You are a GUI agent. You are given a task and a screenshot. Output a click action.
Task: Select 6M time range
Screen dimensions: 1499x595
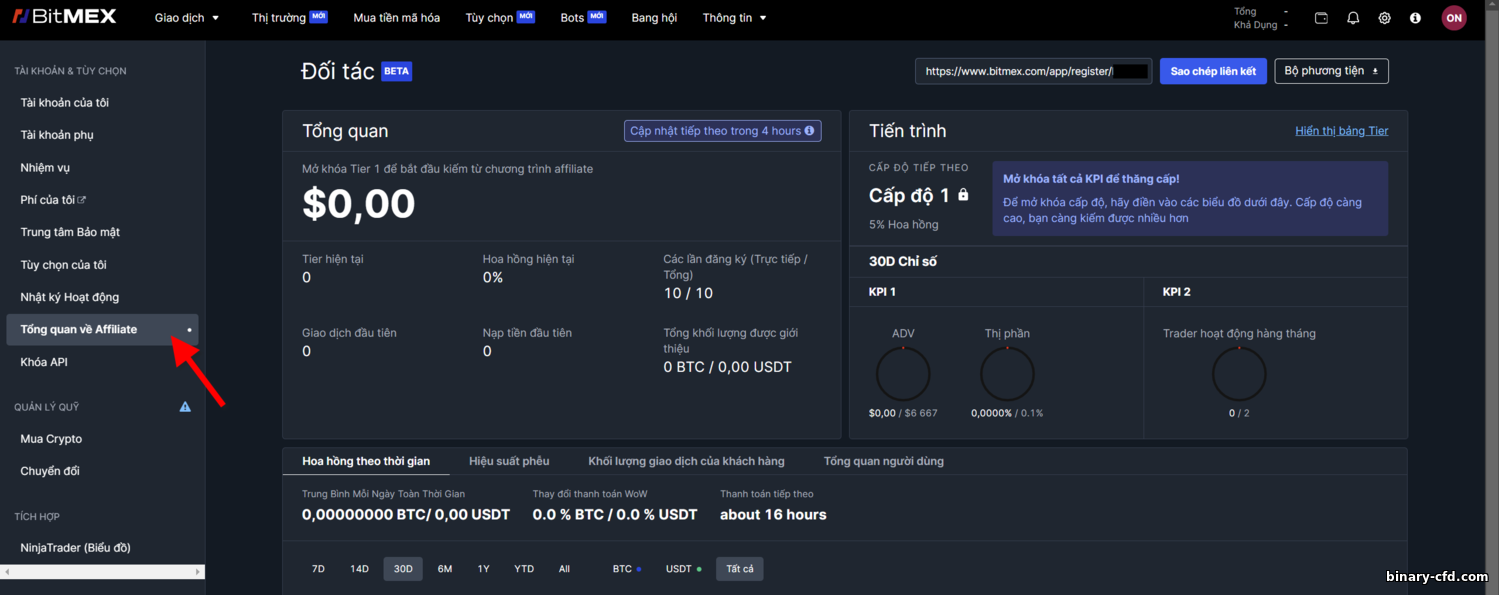(x=445, y=569)
